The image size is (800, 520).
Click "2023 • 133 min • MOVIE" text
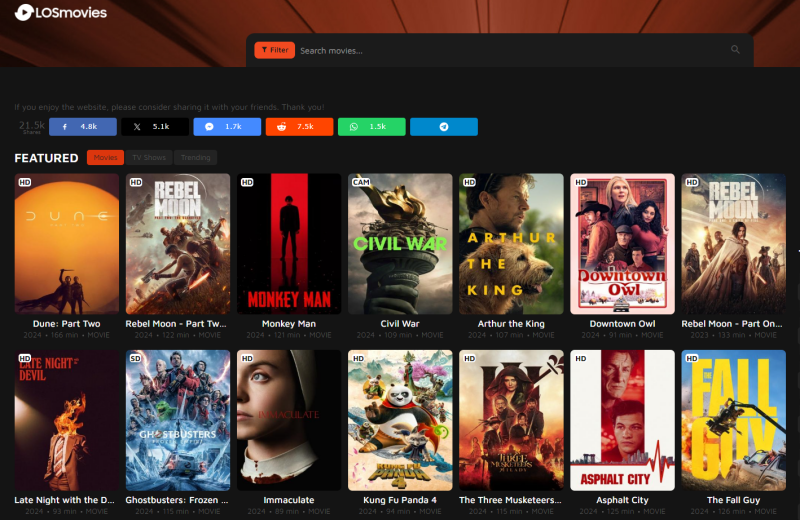click(734, 335)
